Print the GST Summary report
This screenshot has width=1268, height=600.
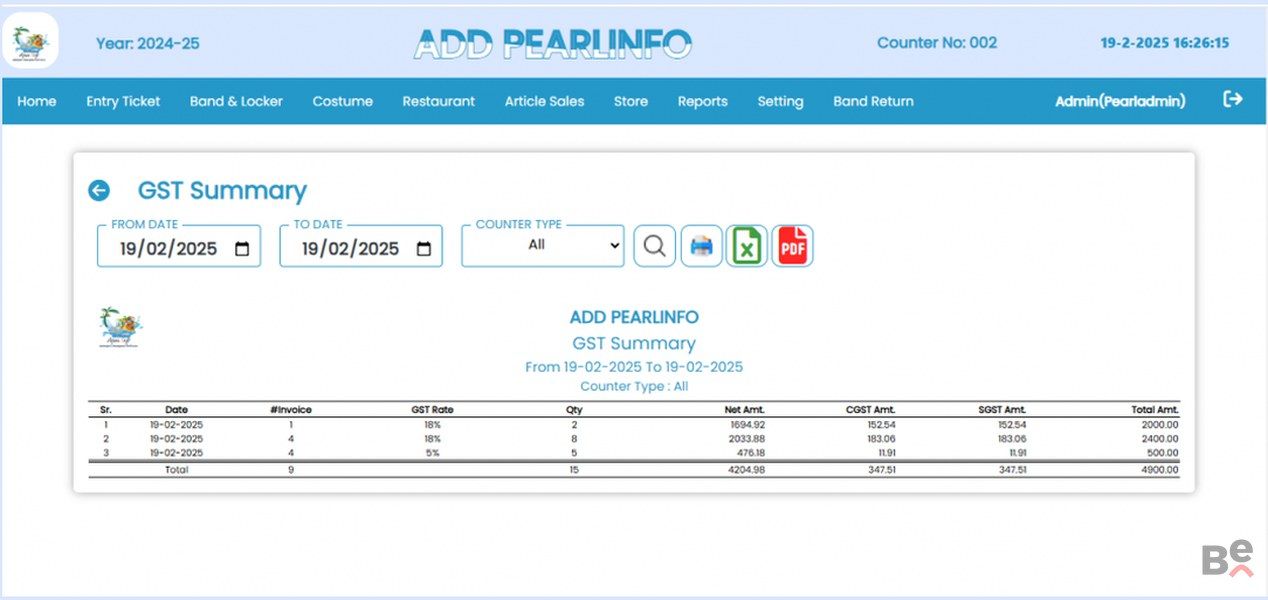click(701, 246)
